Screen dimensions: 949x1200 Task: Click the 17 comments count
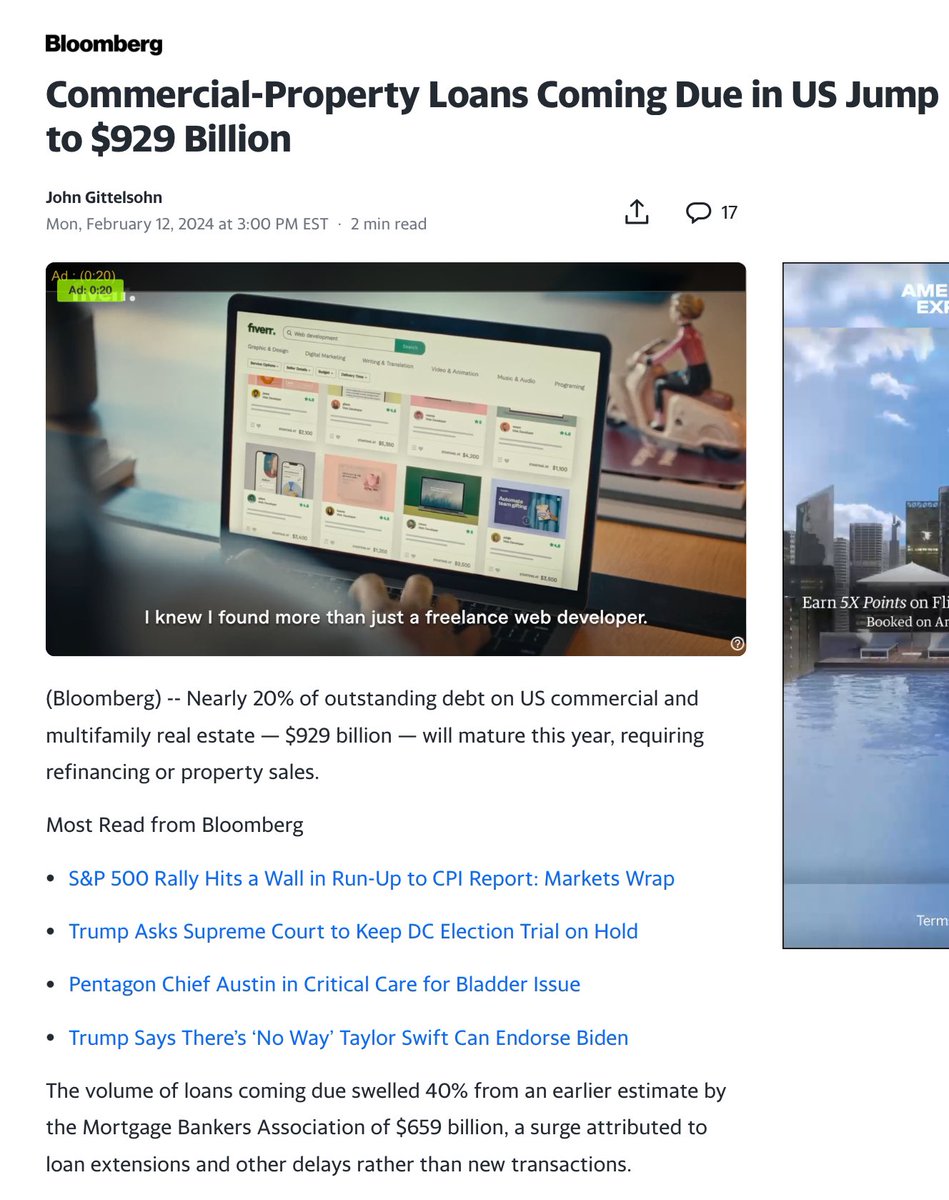pyautogui.click(x=729, y=212)
